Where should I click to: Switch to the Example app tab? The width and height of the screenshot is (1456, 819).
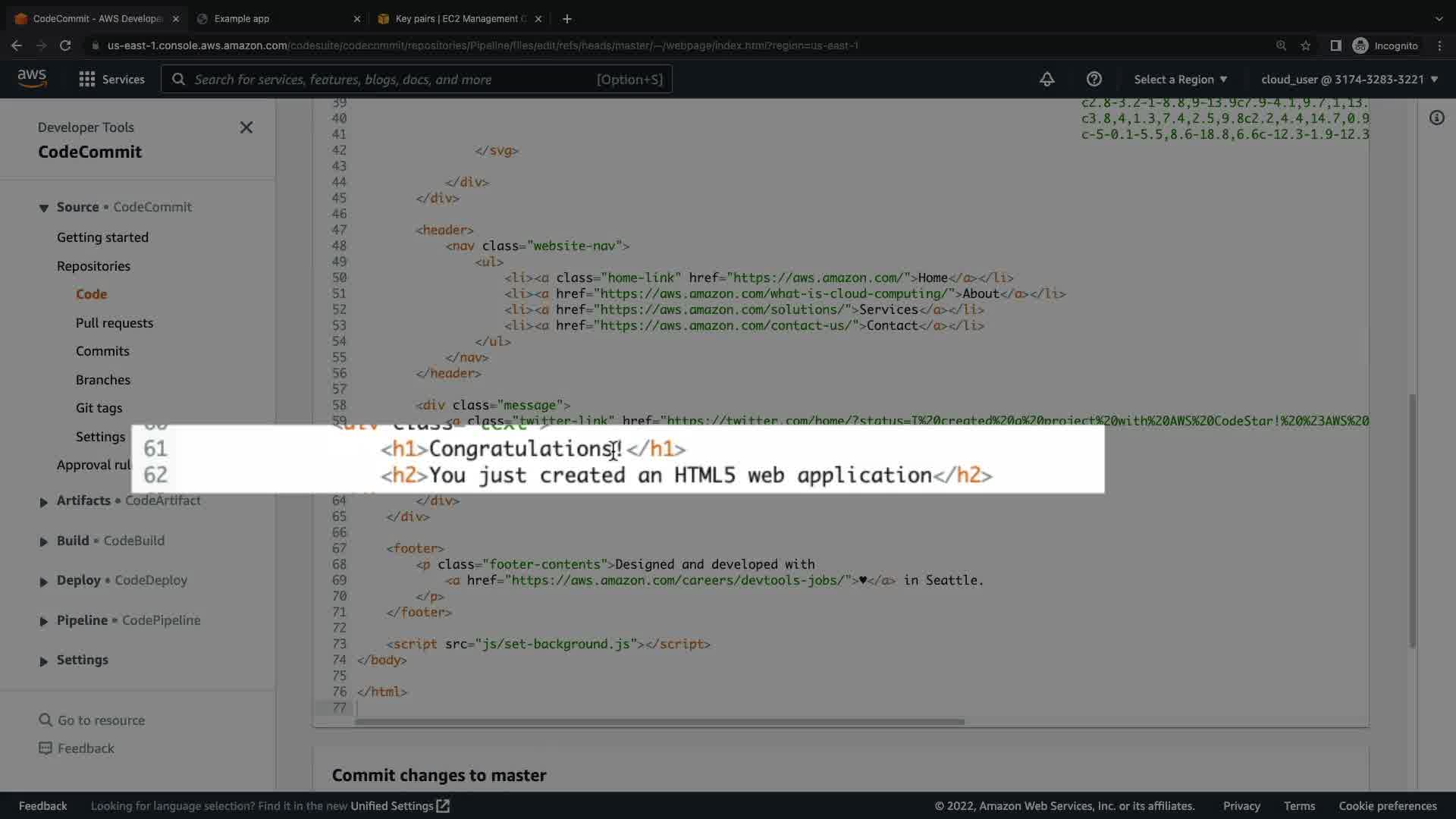pyautogui.click(x=273, y=18)
